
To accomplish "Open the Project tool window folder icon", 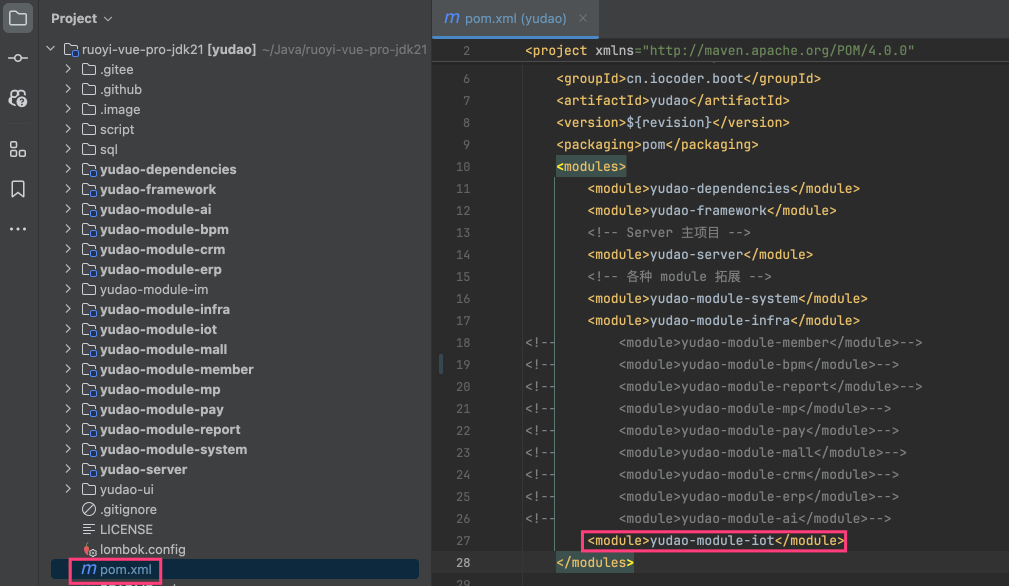I will click(x=18, y=18).
